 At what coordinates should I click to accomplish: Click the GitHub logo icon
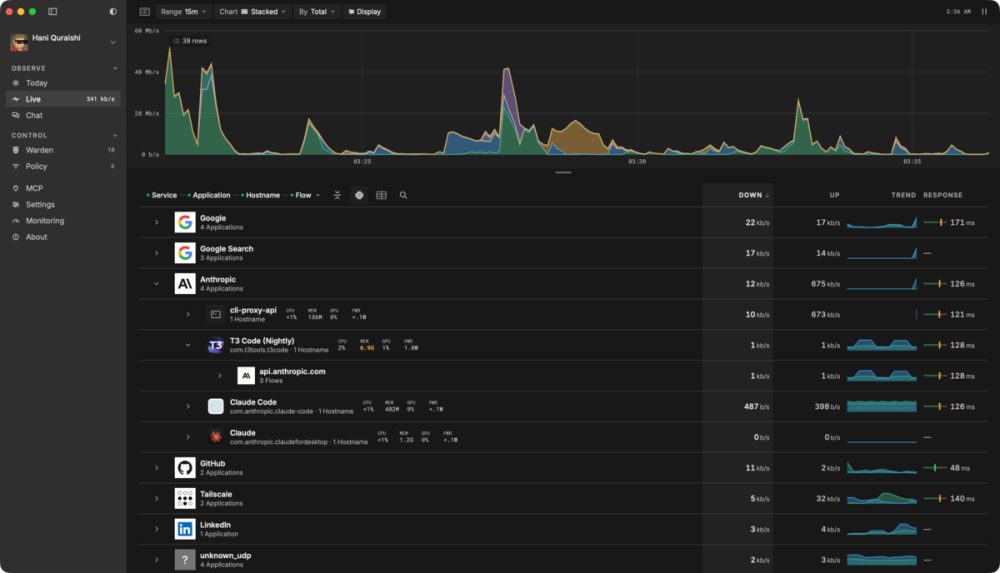pos(185,468)
